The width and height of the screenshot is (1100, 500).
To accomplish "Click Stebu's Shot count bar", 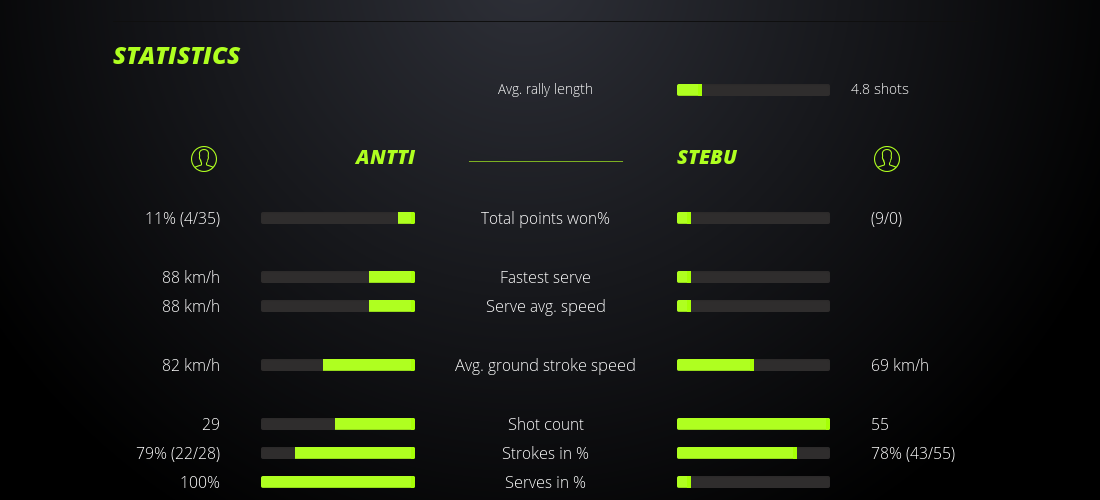I will coord(753,424).
